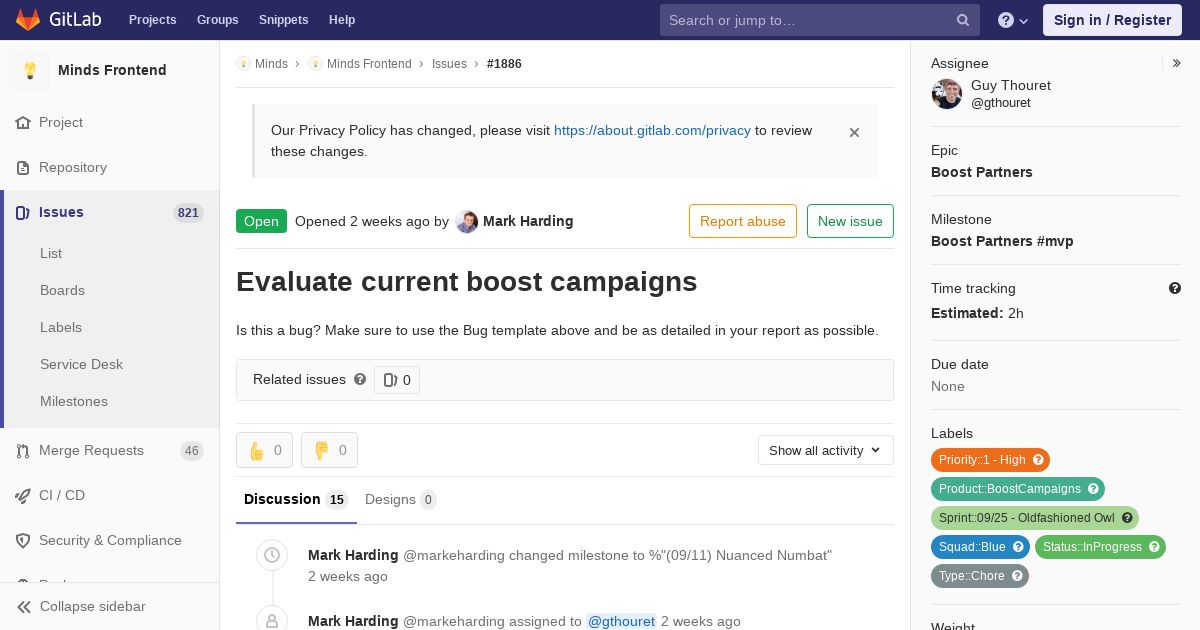Image resolution: width=1200 pixels, height=630 pixels.
Task: Expand the Help dropdown in header
Action: (x=1013, y=20)
